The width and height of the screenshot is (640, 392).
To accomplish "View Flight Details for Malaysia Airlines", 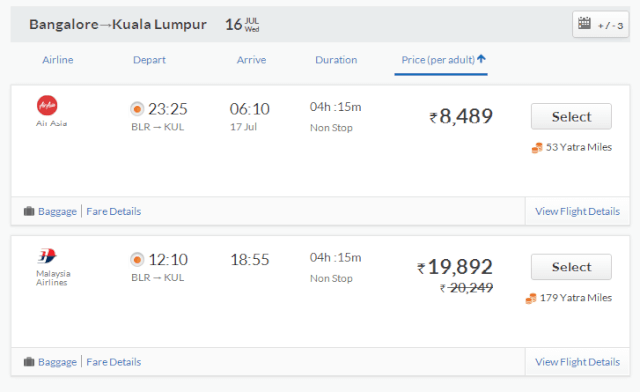I will pos(577,362).
